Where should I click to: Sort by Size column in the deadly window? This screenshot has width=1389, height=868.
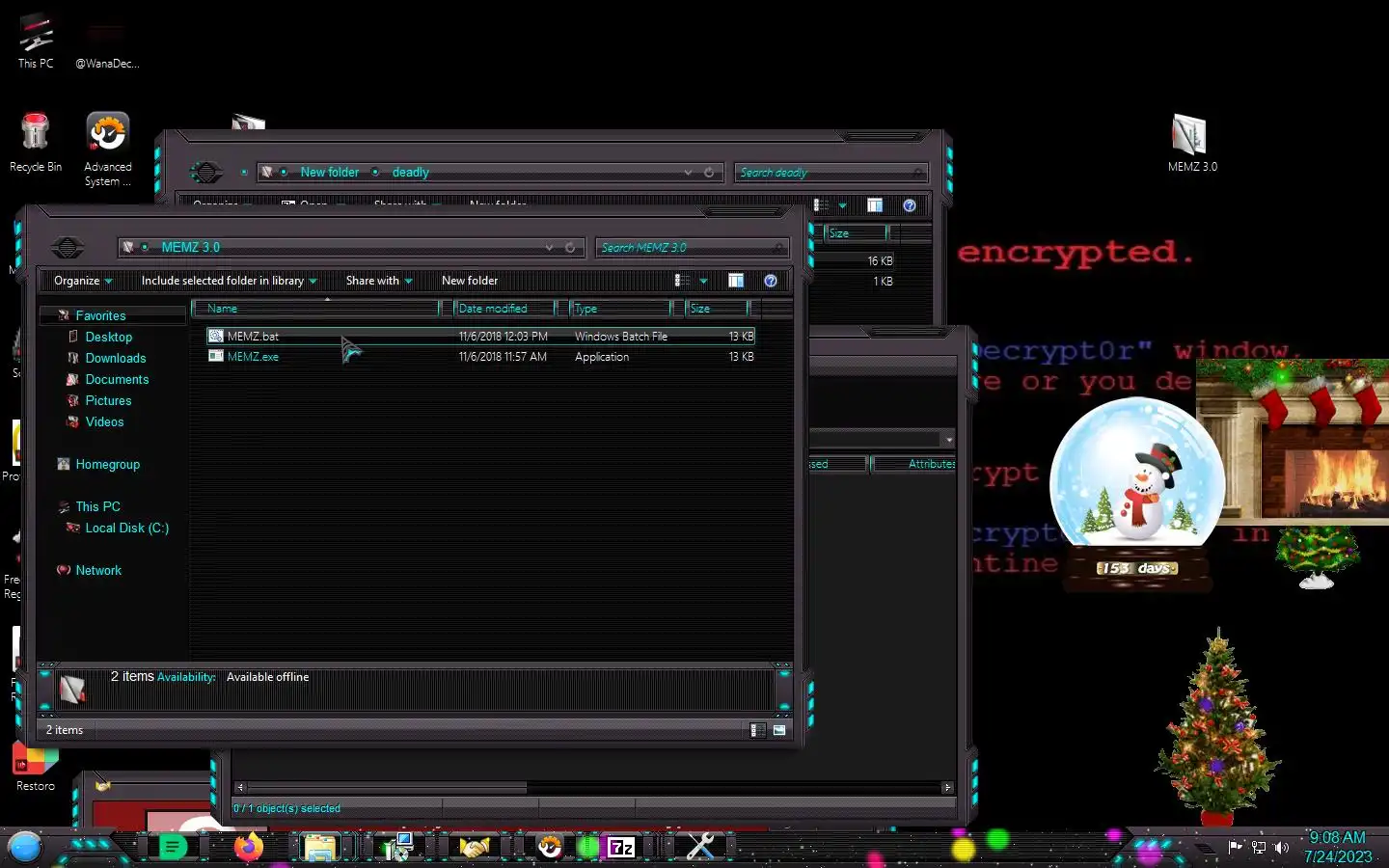(x=857, y=233)
